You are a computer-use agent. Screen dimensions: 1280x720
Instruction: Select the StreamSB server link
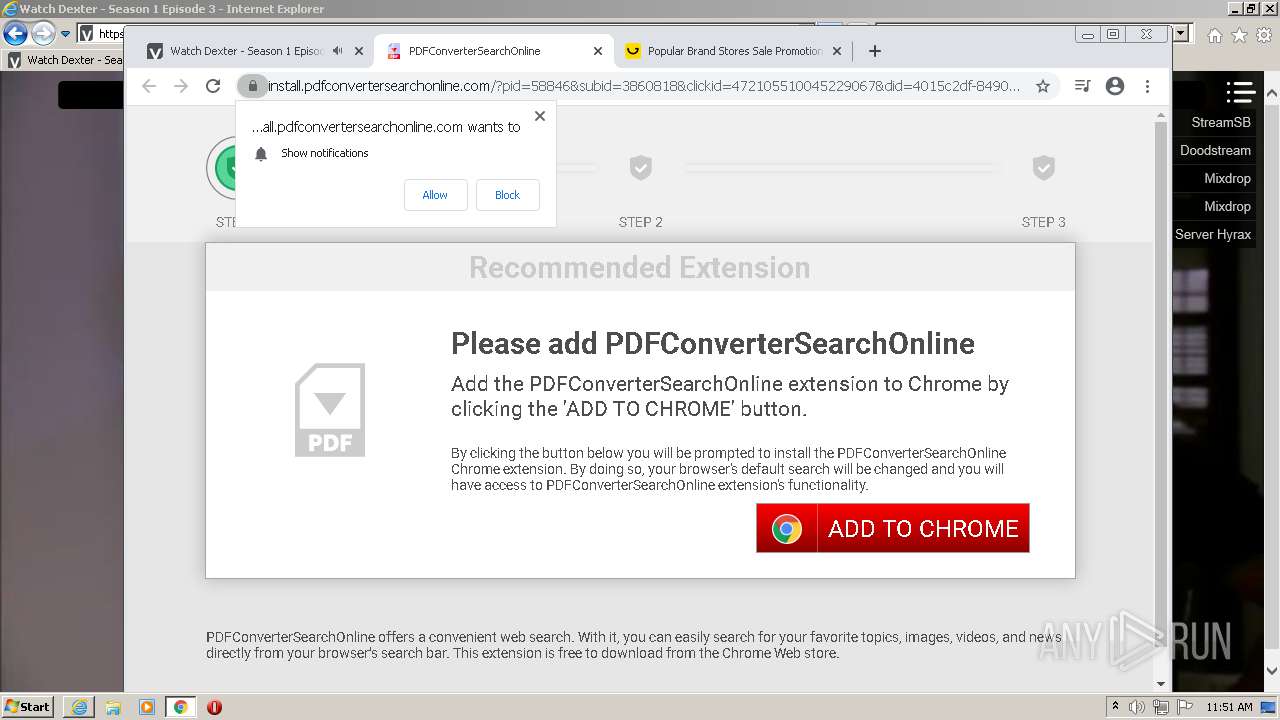pyautogui.click(x=1220, y=122)
